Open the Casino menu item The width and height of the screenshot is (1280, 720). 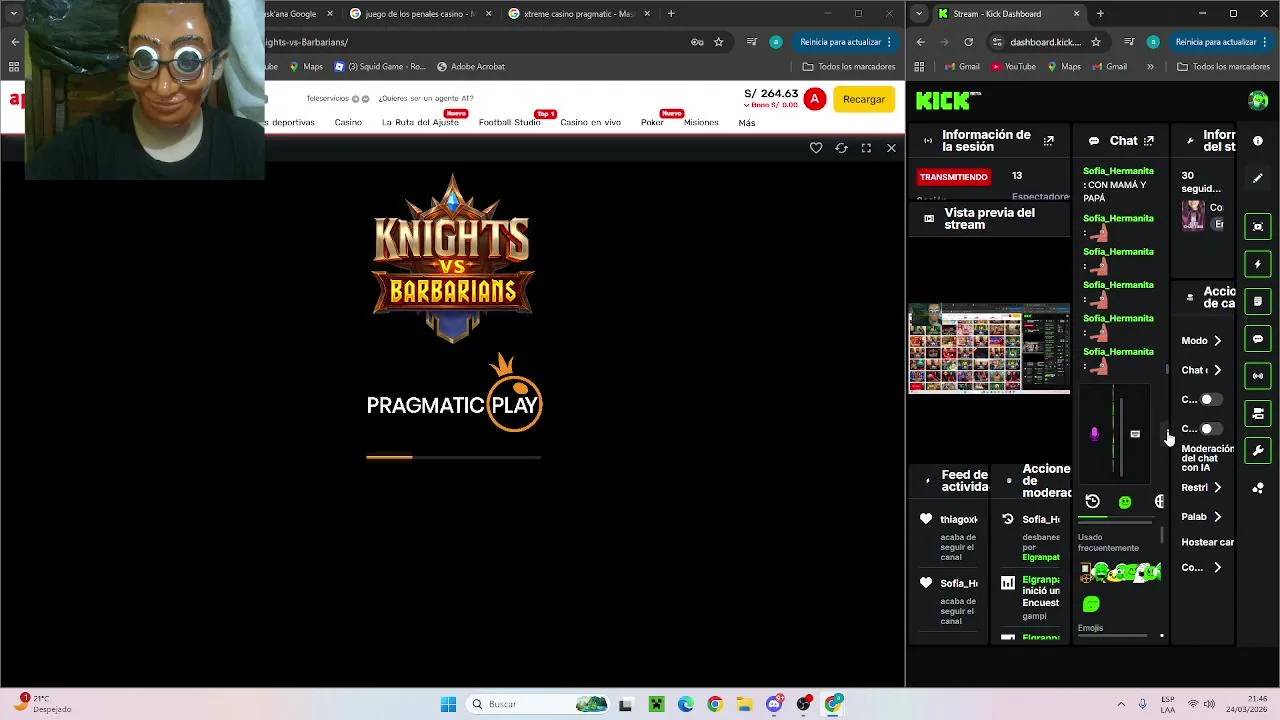coord(348,123)
